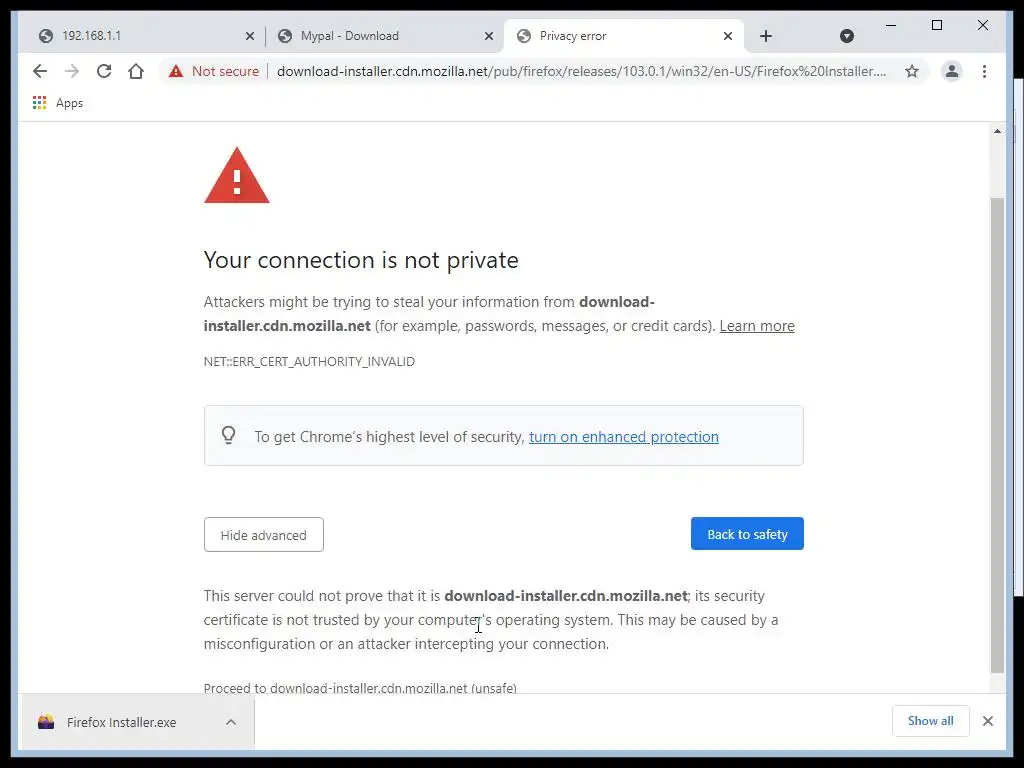Open a new tab with plus button
The height and width of the screenshot is (768, 1024).
tap(766, 36)
